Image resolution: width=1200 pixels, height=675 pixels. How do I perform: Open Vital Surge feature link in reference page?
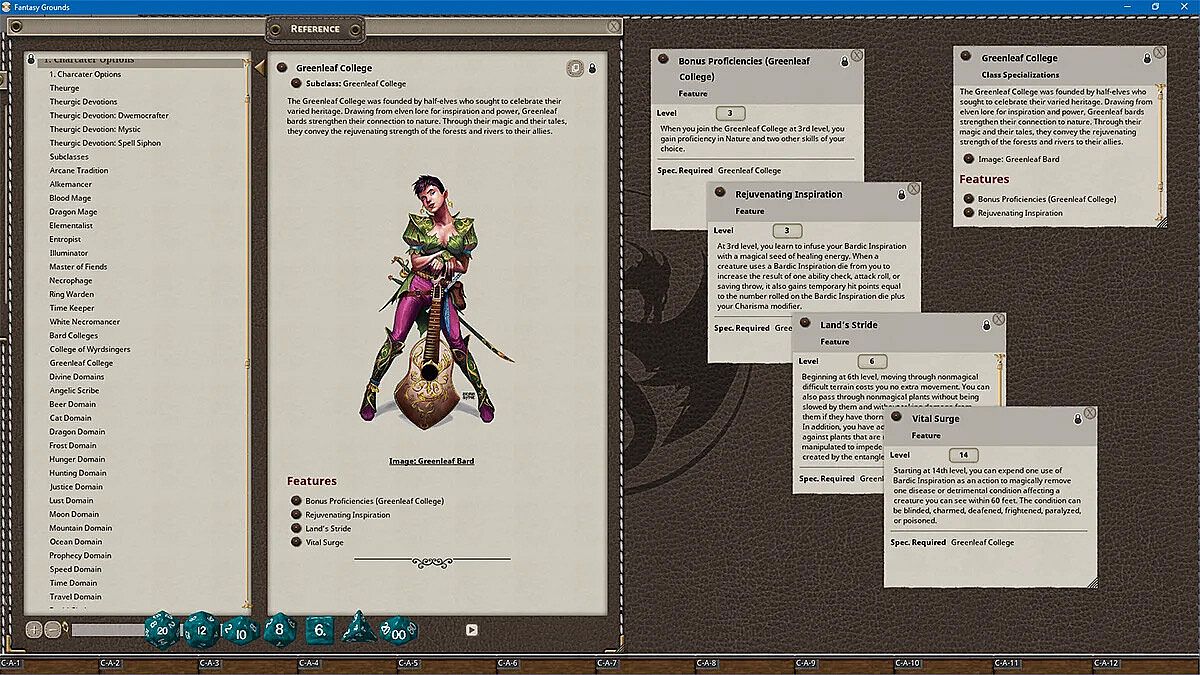324,542
